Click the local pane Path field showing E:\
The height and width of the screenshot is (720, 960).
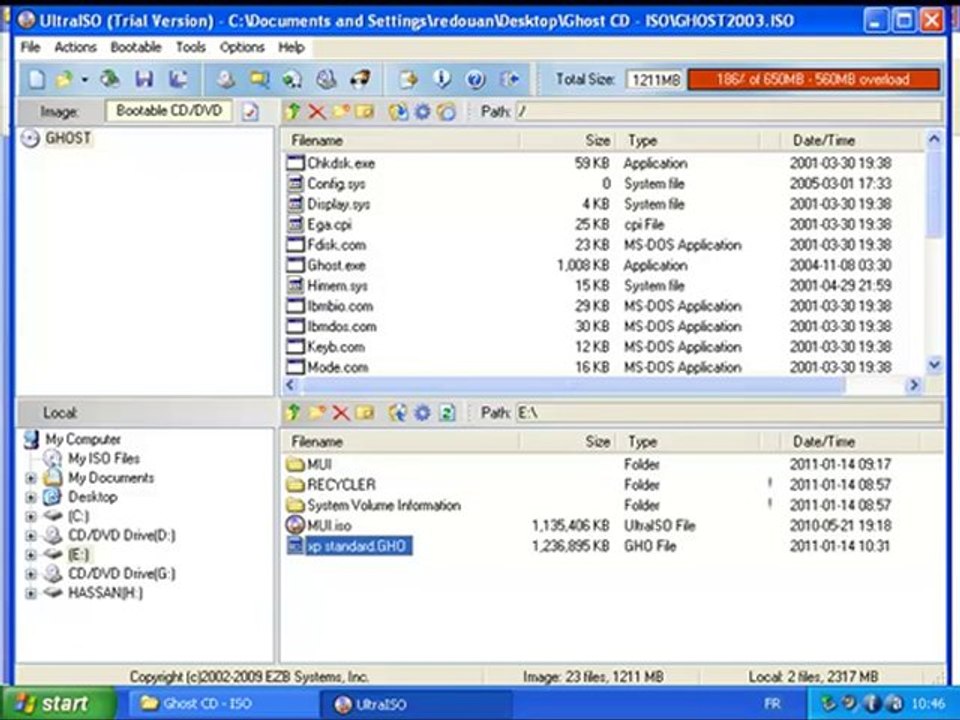click(729, 413)
